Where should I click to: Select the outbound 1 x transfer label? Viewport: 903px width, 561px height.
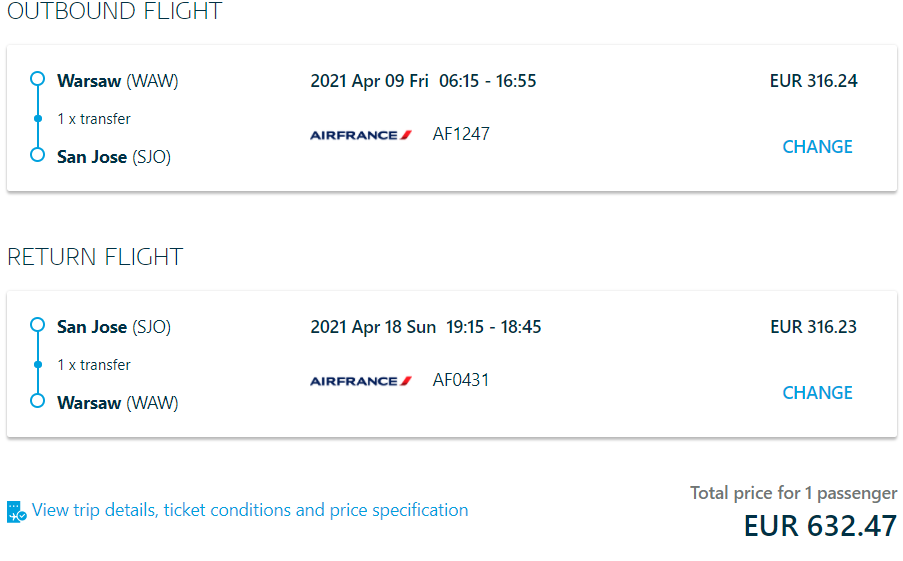pyautogui.click(x=94, y=119)
